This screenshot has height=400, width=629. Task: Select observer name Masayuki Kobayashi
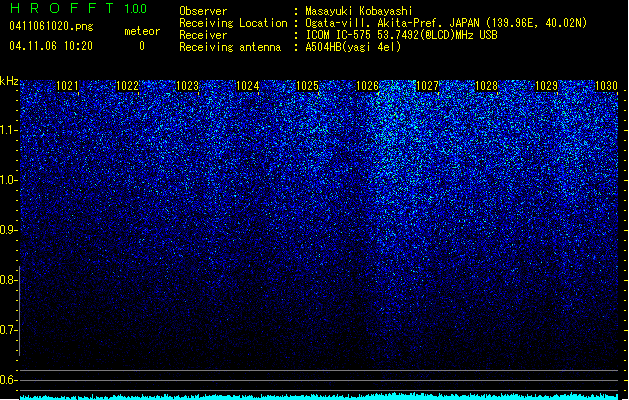click(358, 11)
